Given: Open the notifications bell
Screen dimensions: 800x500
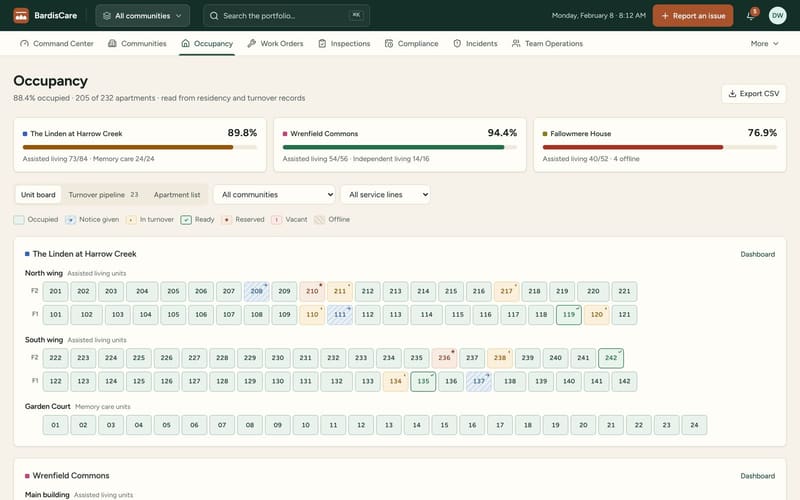Looking at the screenshot, I should [x=751, y=16].
